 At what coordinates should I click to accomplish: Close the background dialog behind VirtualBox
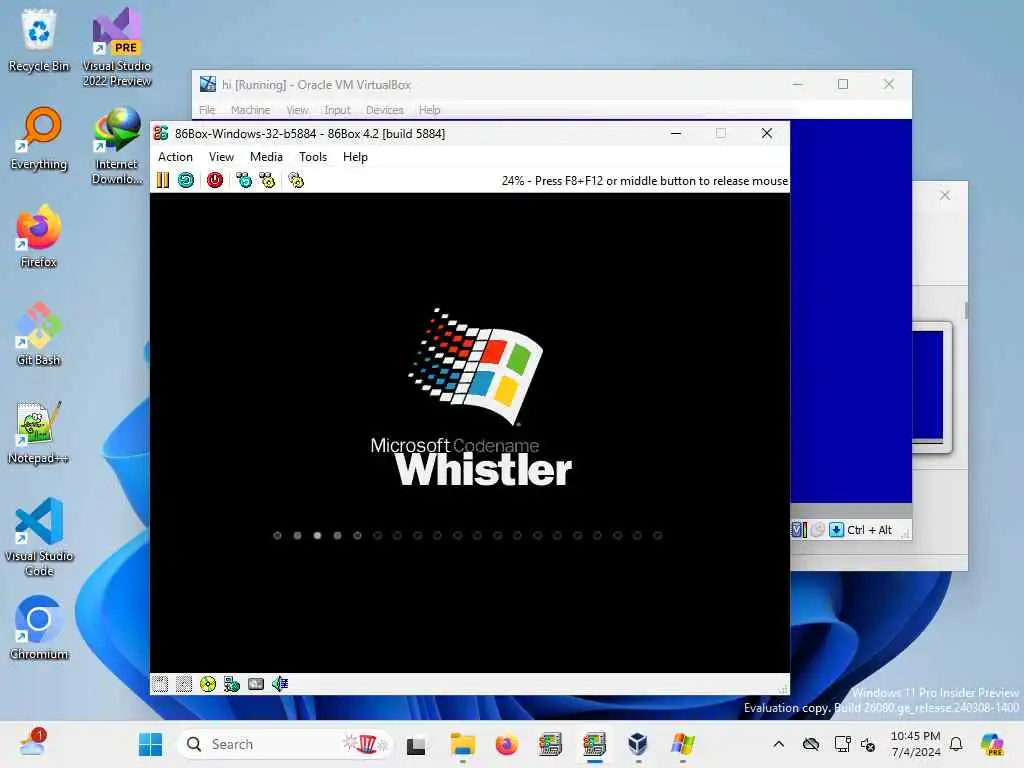[944, 195]
